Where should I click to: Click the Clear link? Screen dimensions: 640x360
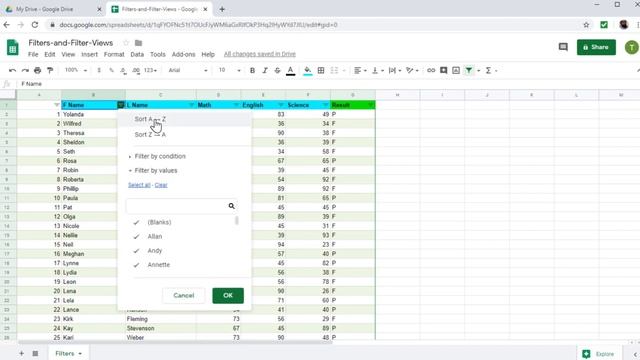tap(161, 185)
